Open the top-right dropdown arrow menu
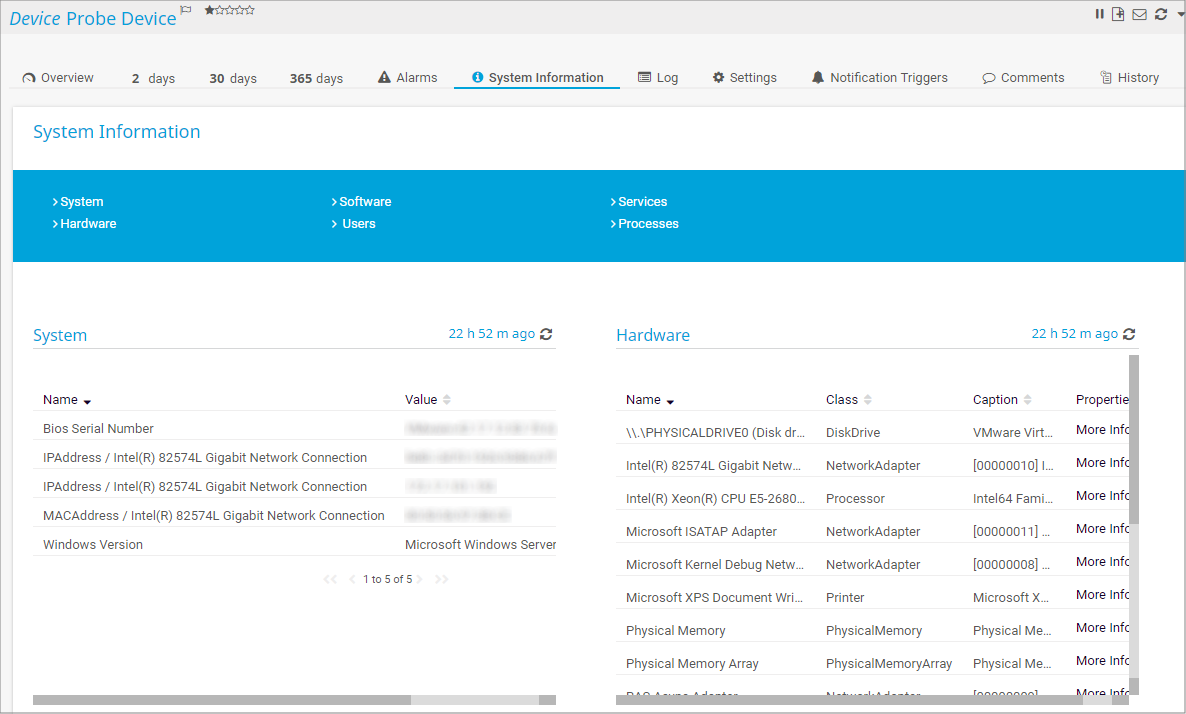This screenshot has height=714, width=1186. 1180,15
